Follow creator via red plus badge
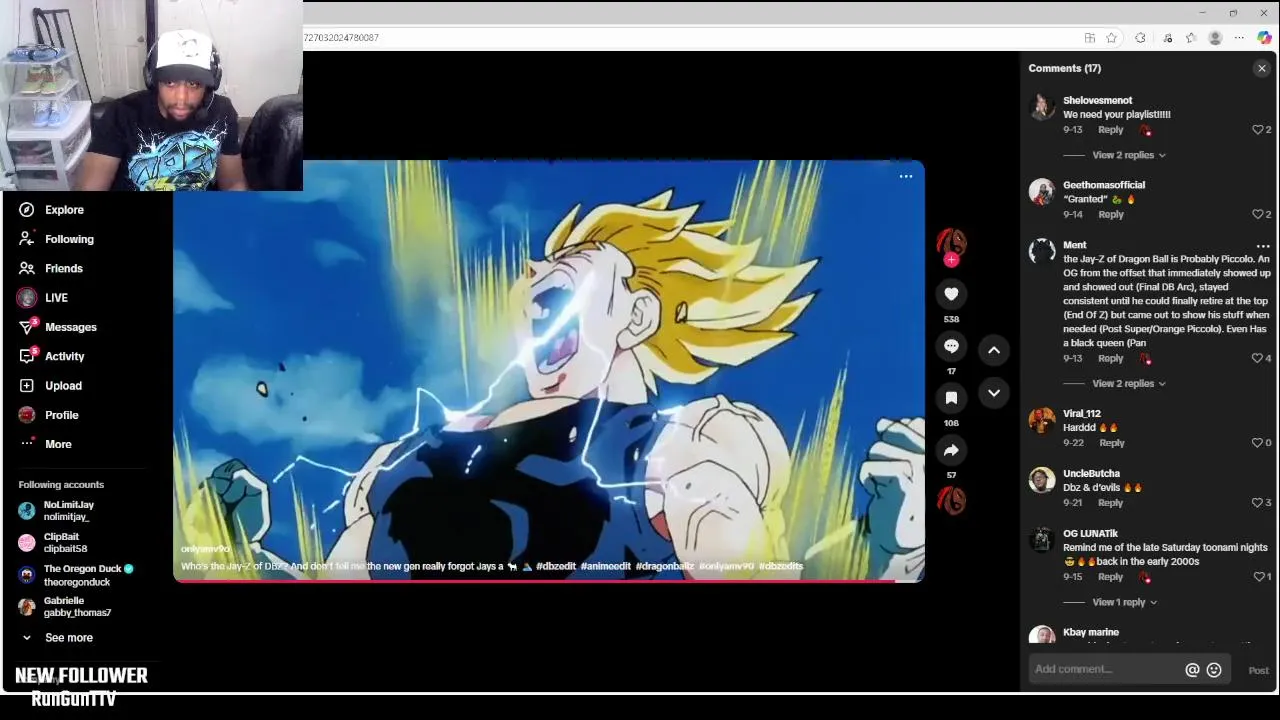 pos(951,260)
